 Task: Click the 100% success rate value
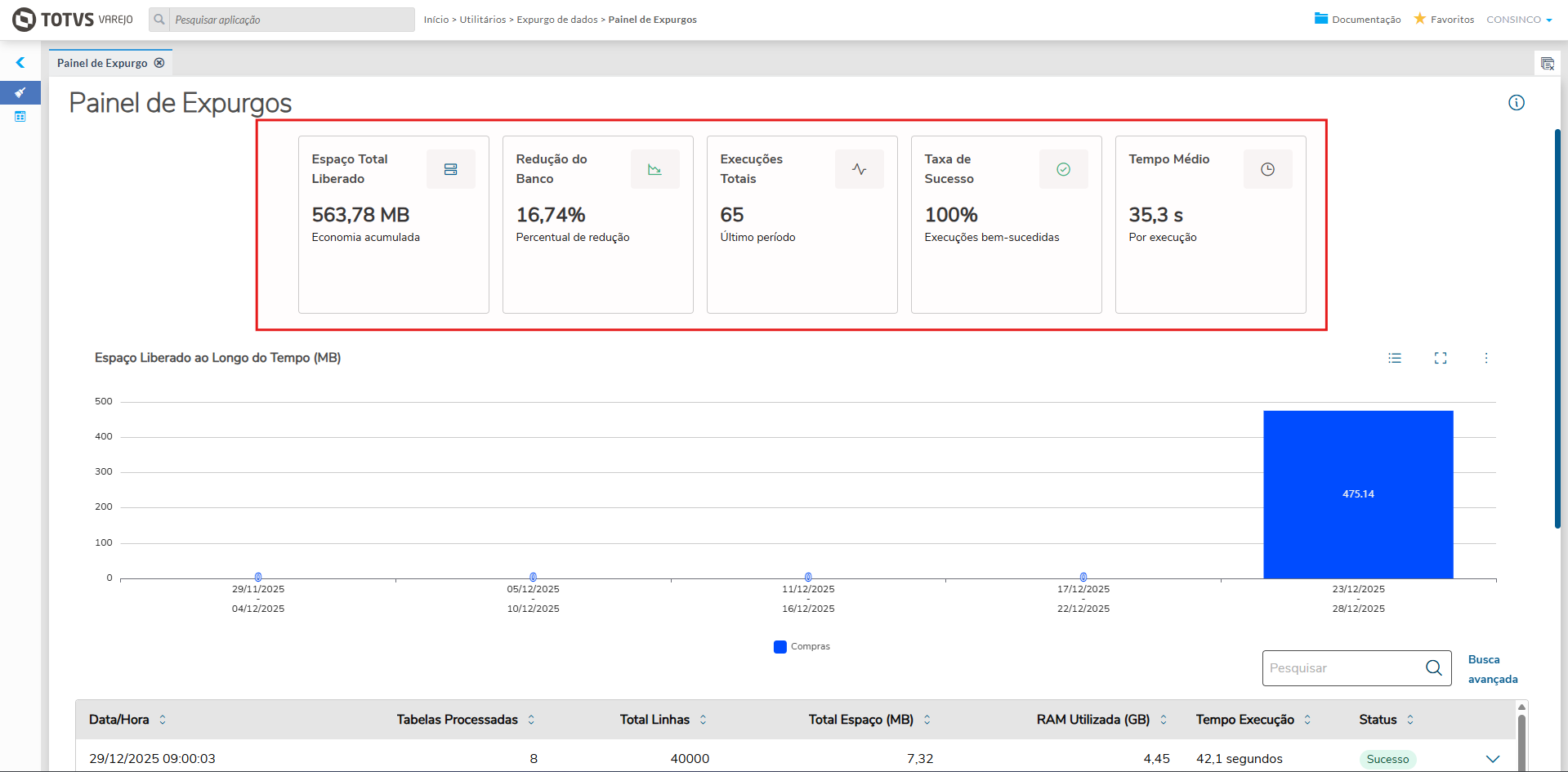pos(951,215)
